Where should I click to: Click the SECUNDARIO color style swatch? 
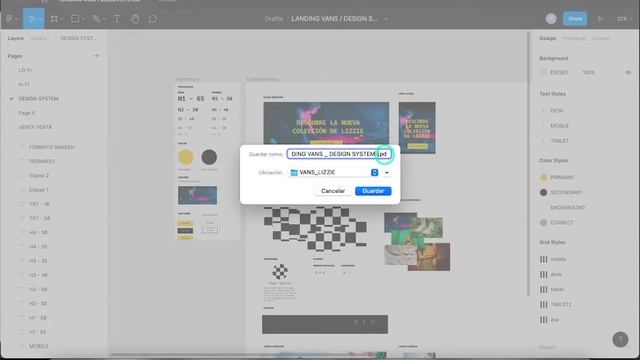click(543, 192)
